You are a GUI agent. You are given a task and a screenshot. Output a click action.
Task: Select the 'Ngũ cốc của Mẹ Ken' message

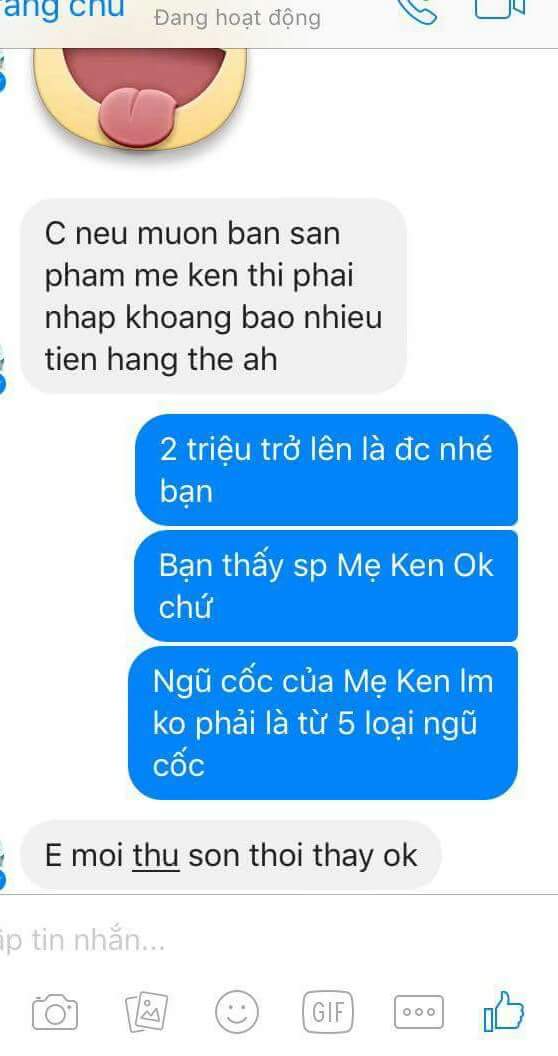[323, 723]
